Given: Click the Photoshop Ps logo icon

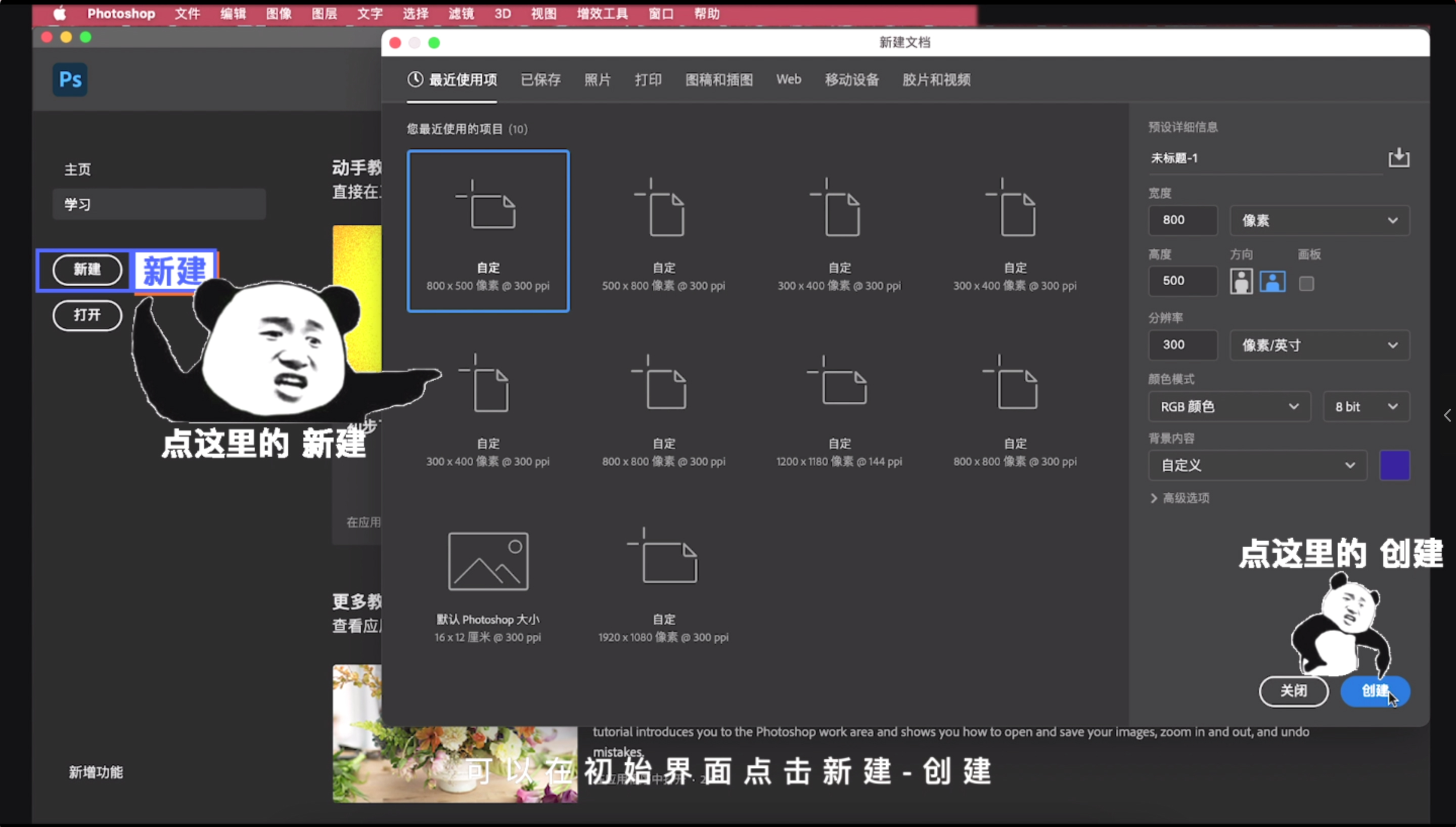Looking at the screenshot, I should pyautogui.click(x=69, y=79).
